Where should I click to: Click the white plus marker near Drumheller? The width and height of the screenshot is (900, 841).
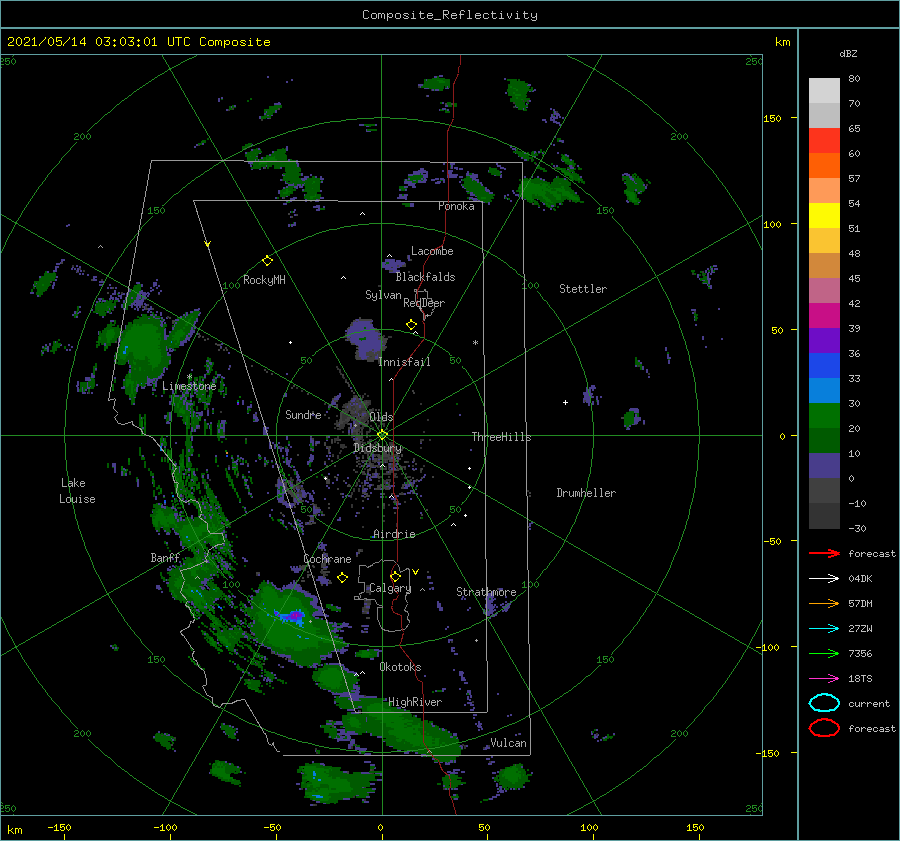click(565, 402)
